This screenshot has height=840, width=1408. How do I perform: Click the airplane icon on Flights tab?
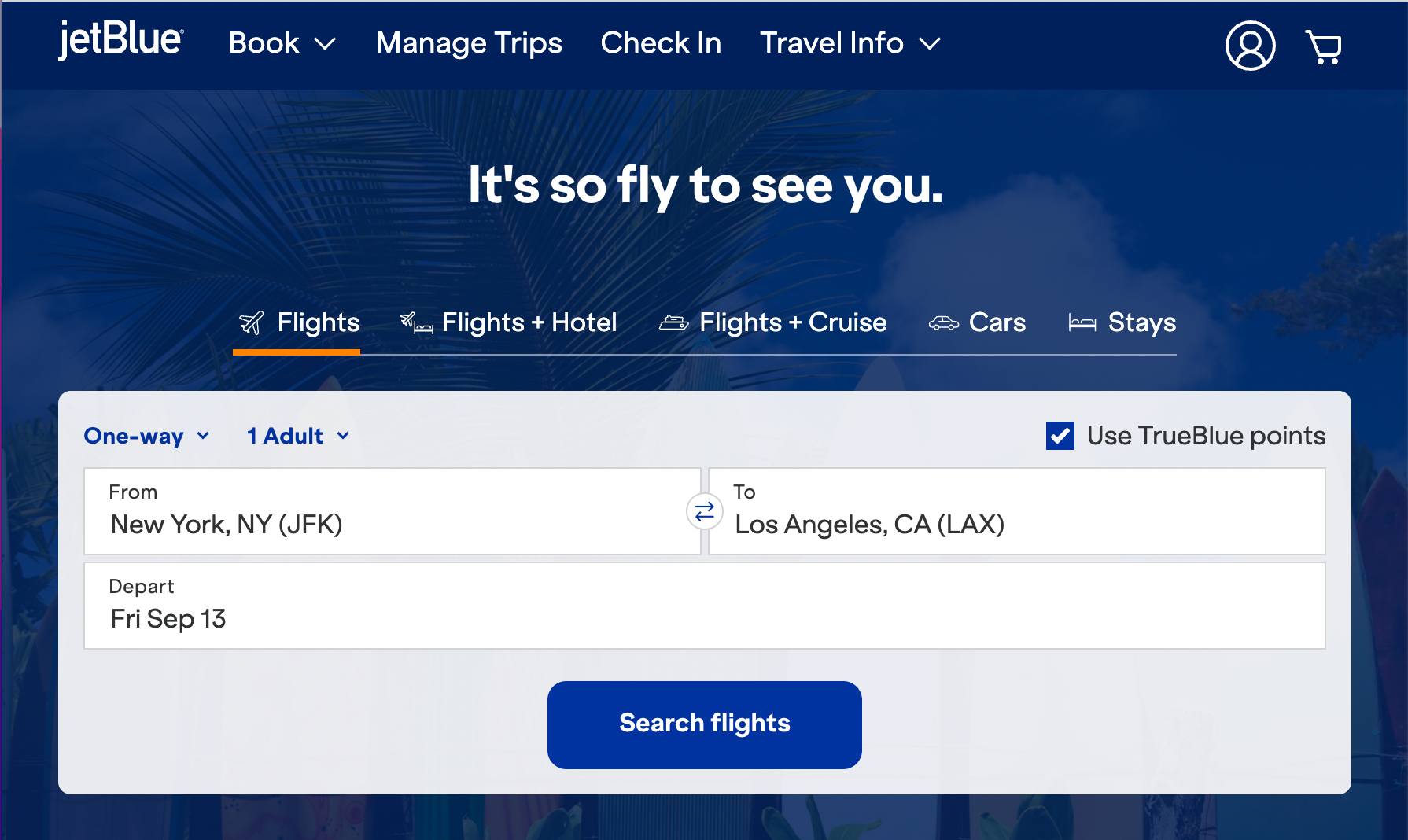coord(252,322)
